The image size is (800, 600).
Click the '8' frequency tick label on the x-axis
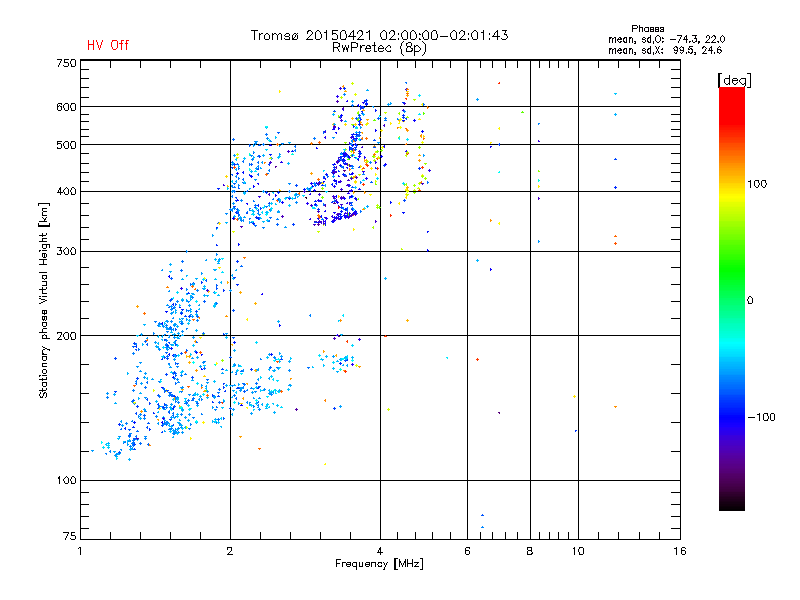tap(530, 551)
